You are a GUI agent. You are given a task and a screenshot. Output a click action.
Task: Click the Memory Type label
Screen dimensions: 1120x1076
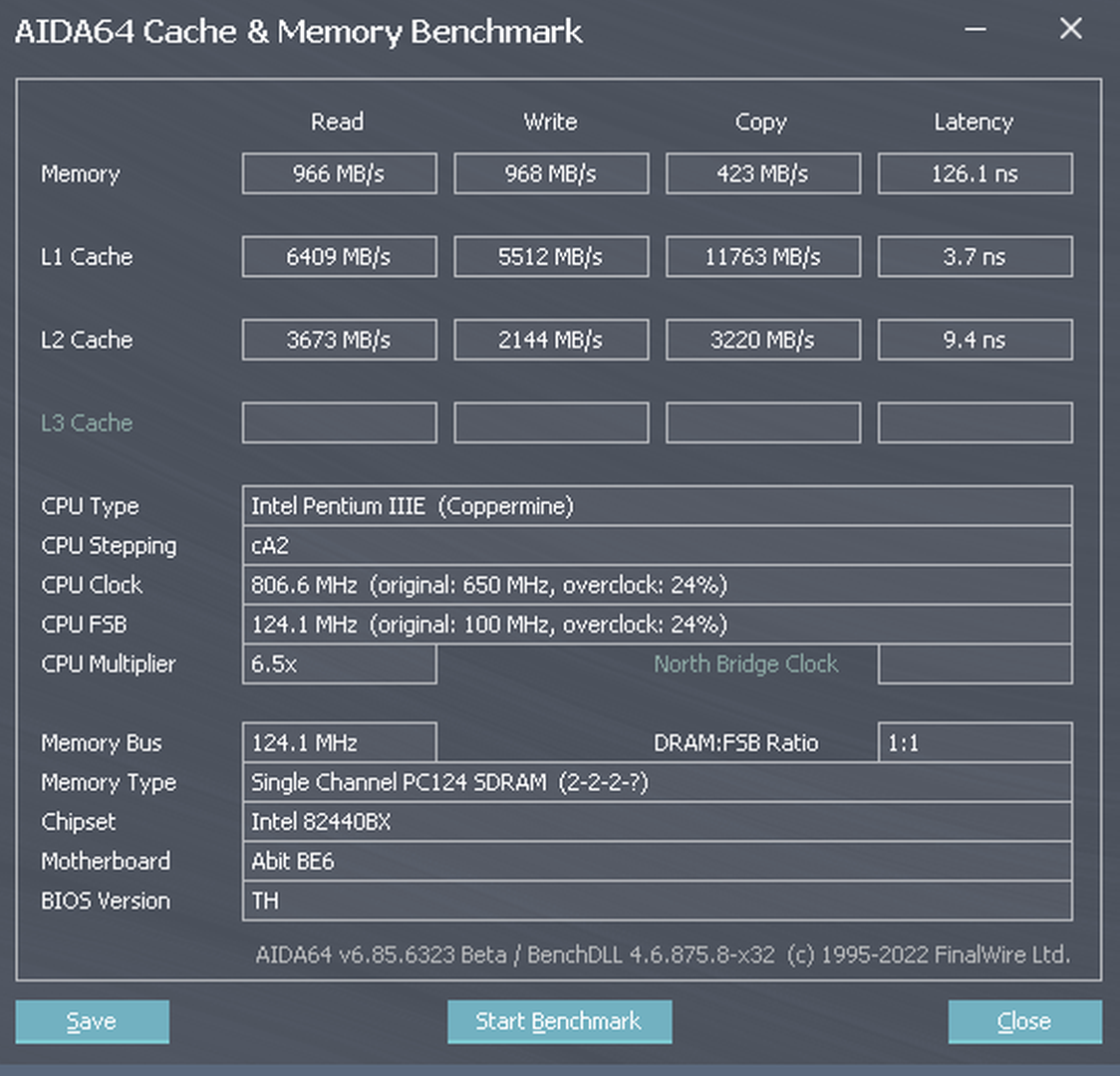109,783
